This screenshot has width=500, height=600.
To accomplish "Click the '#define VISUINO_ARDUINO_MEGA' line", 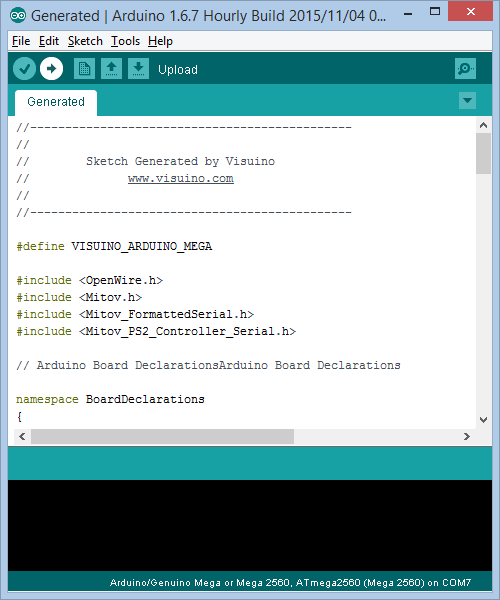I will [114, 246].
